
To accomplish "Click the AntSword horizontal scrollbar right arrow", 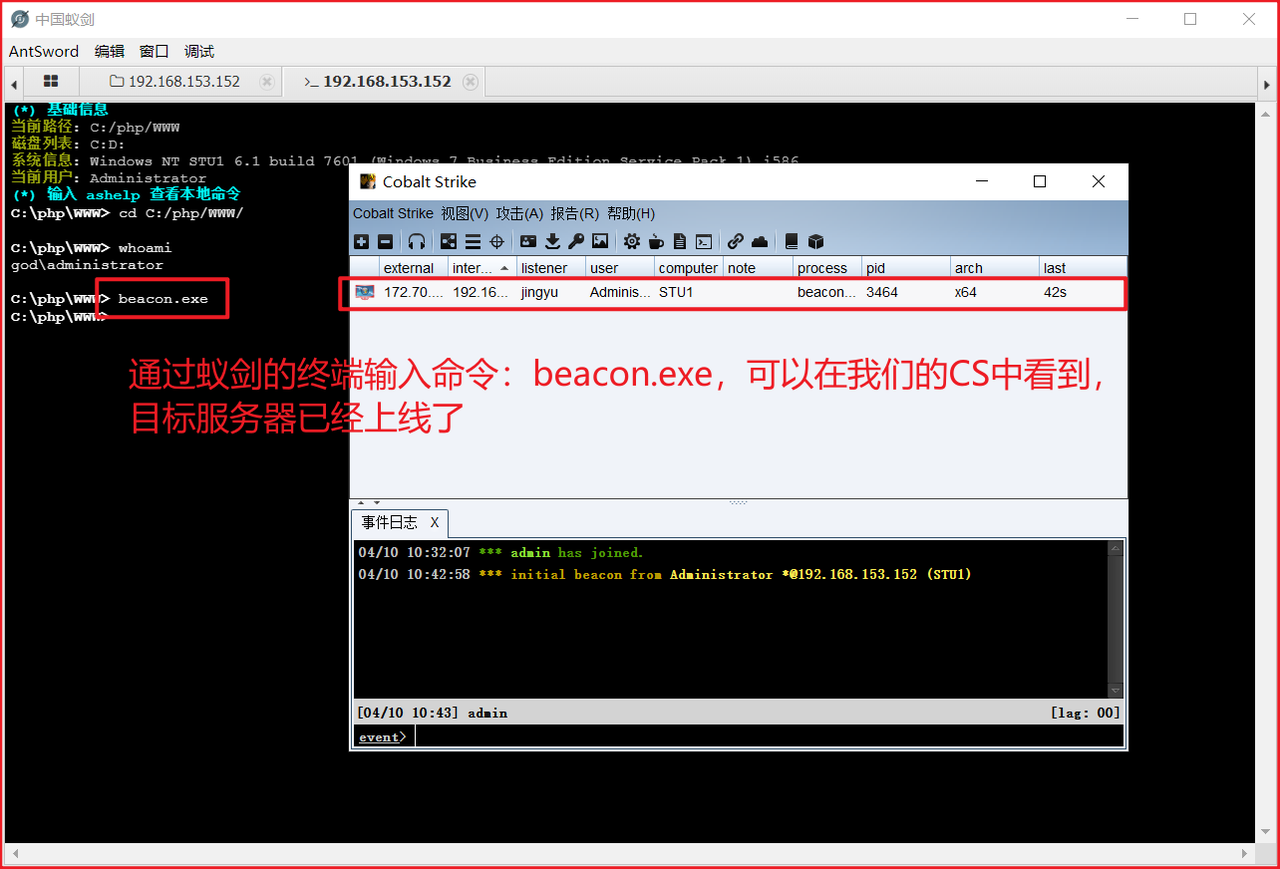I will 1246,855.
